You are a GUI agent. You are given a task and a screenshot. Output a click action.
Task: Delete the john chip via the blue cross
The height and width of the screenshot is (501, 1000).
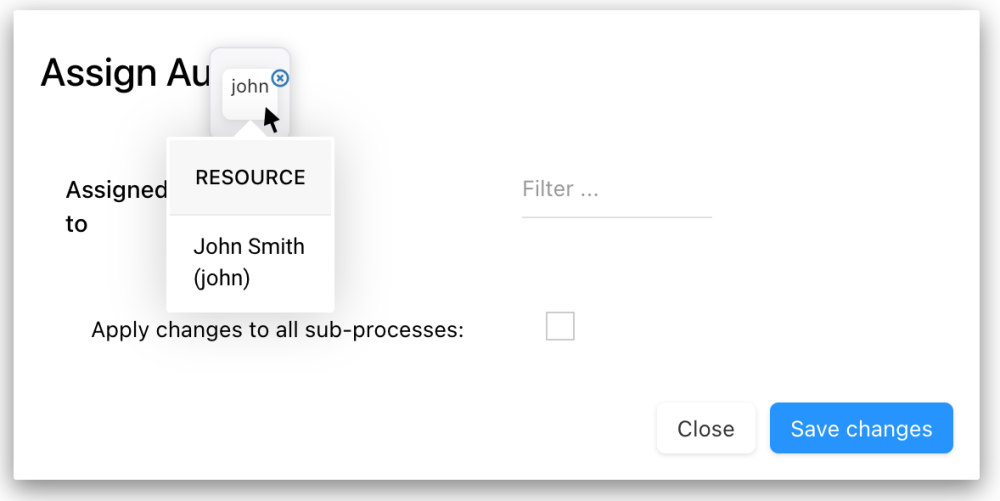(280, 78)
